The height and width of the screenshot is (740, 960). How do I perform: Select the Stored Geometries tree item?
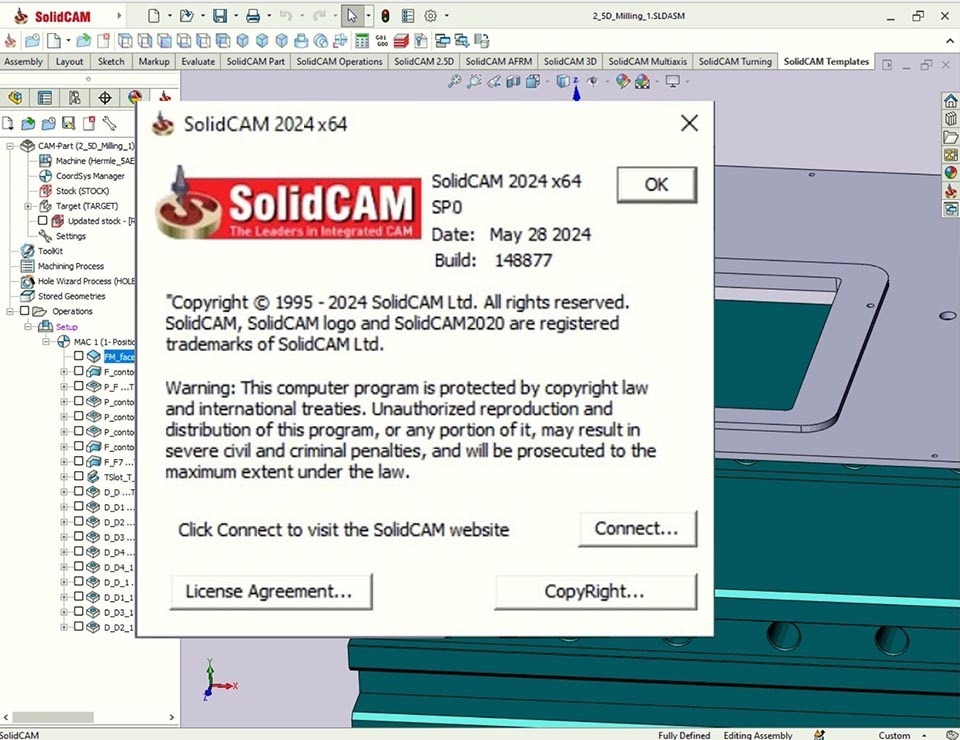[63, 296]
